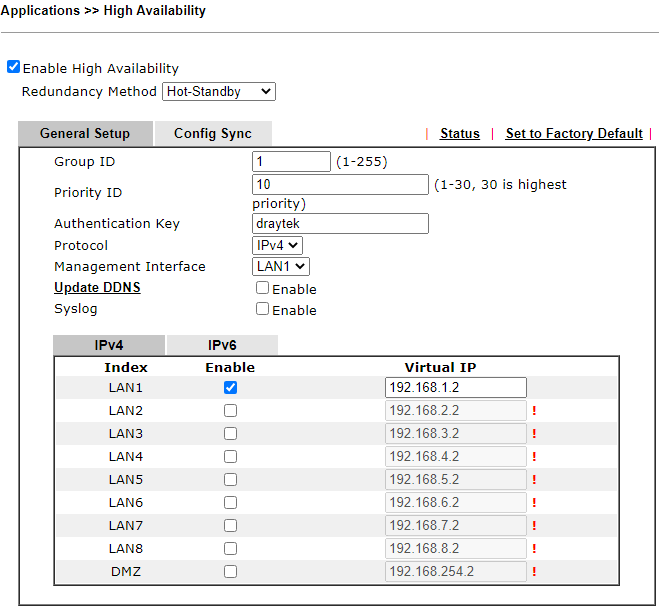Switch to the Config Sync tab

213,134
